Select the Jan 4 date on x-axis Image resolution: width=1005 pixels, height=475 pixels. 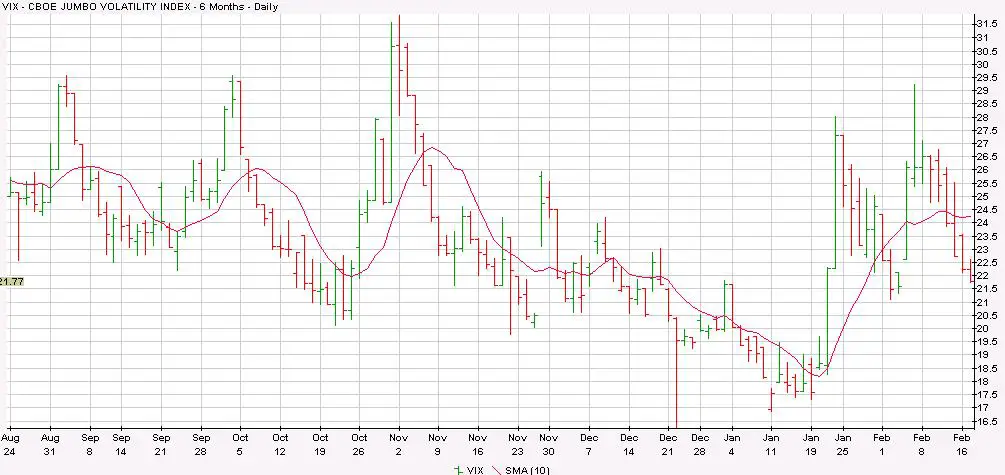733,444
